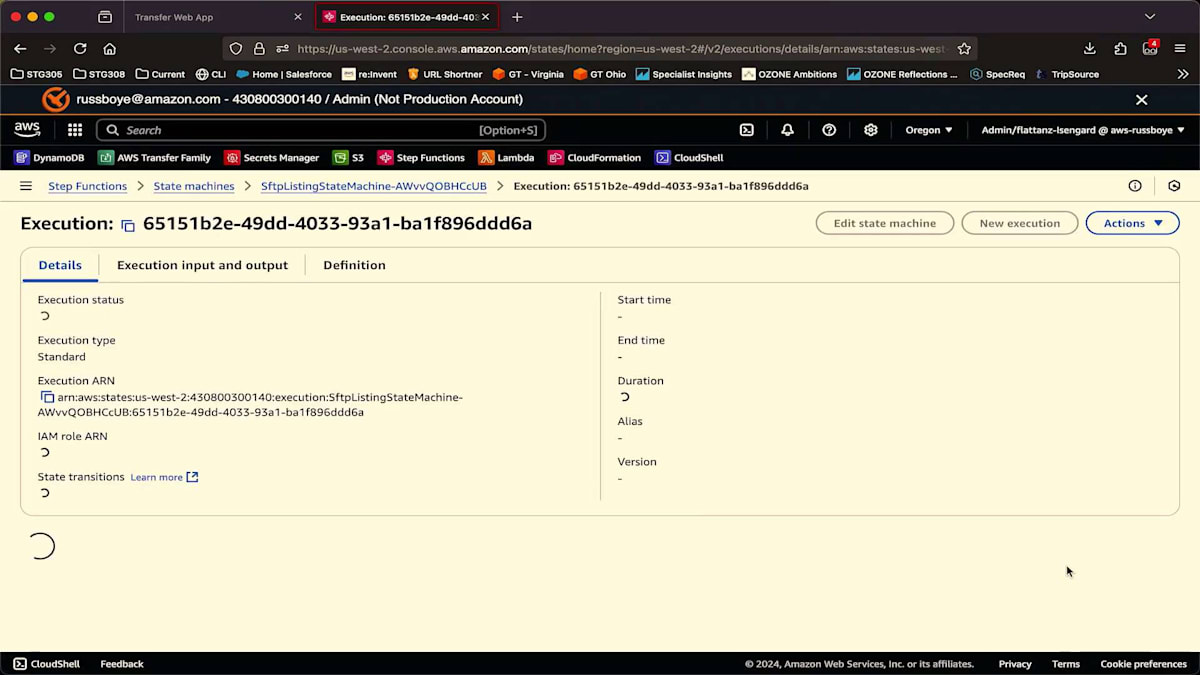Open CloudShell in the footer

coord(46,664)
